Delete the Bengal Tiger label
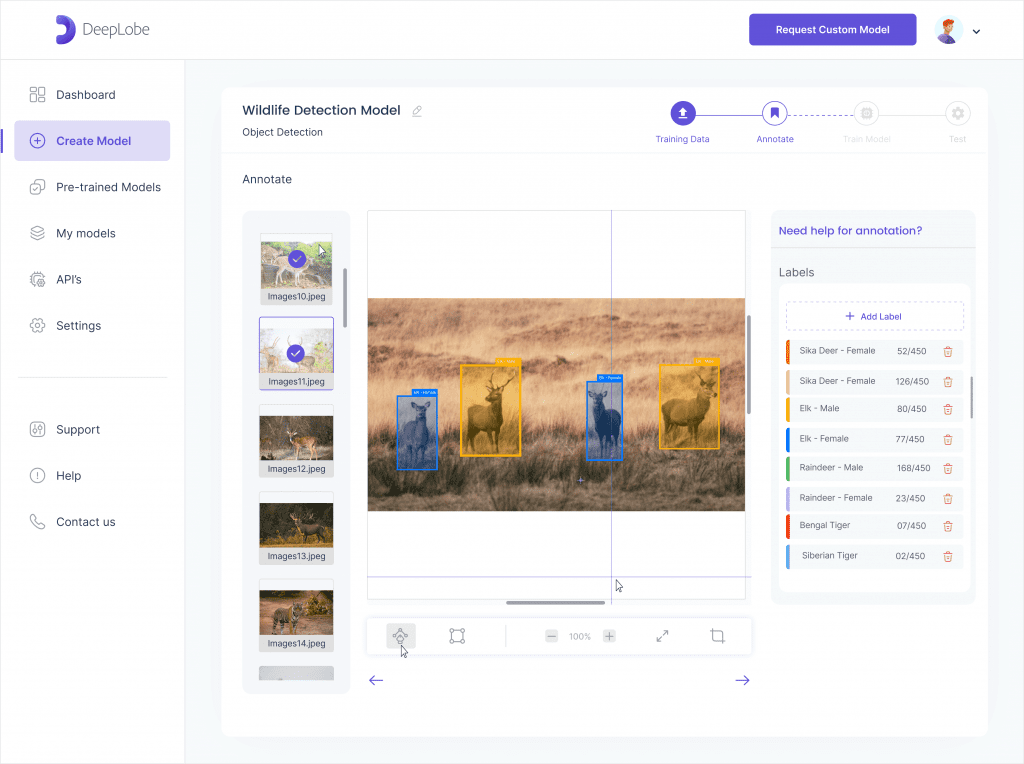The width and height of the screenshot is (1024, 764). point(948,526)
